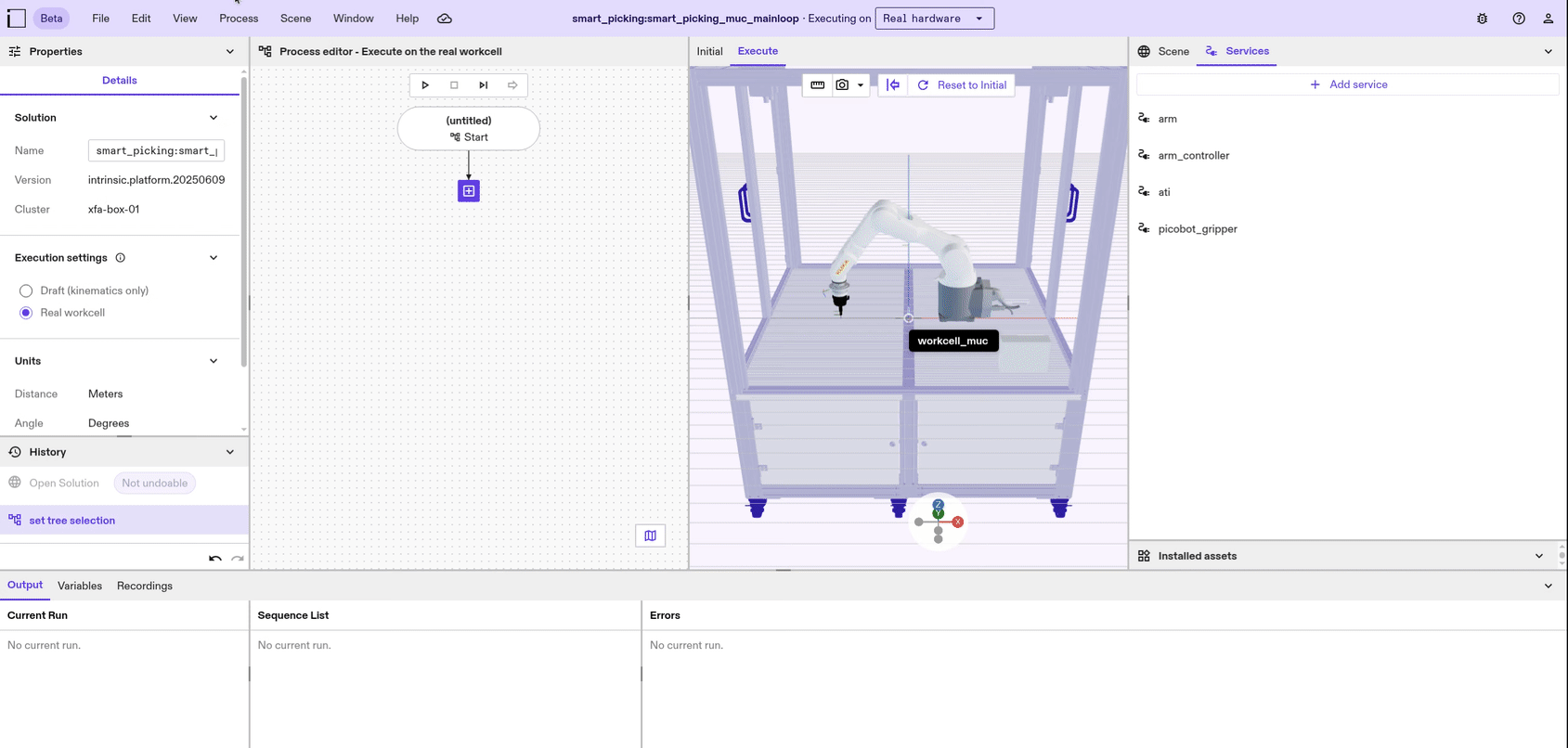Click the arm service icon
Screen dimensions: 1568x748
pyautogui.click(x=1144, y=119)
